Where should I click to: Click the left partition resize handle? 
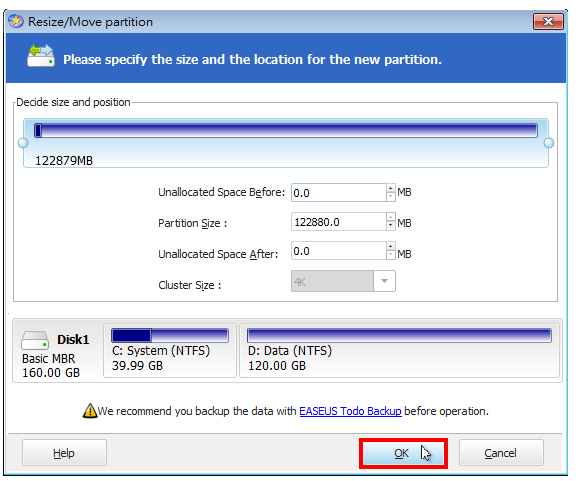[x=23, y=143]
